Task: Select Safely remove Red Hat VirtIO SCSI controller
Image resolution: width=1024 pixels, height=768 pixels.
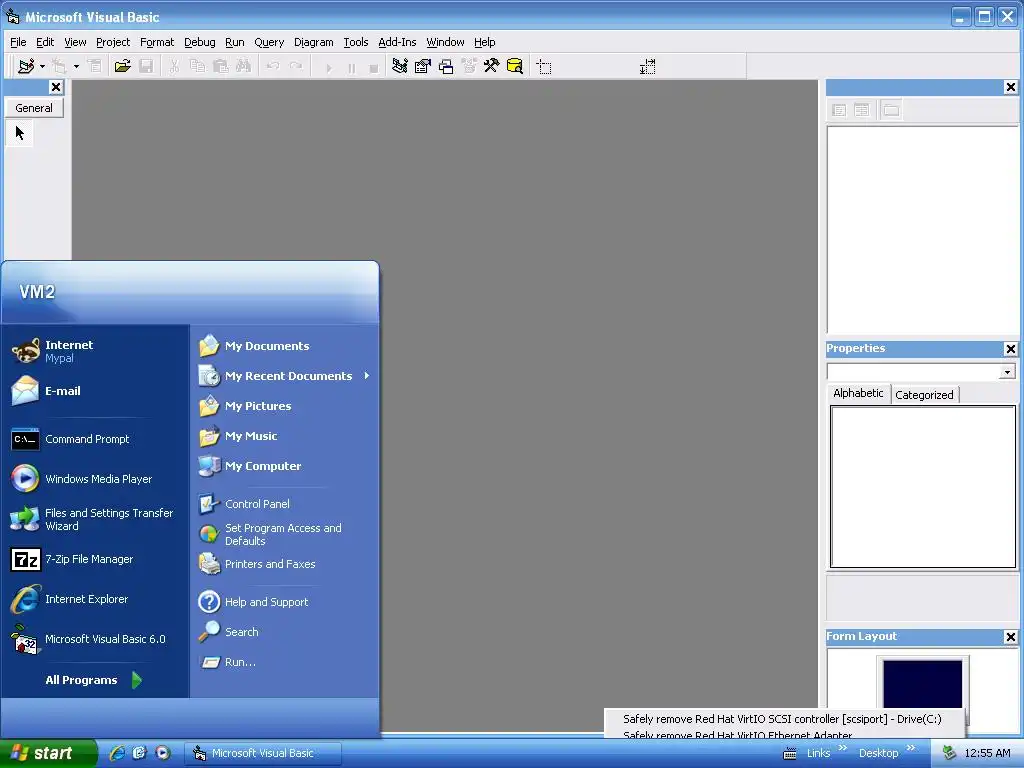Action: click(782, 719)
